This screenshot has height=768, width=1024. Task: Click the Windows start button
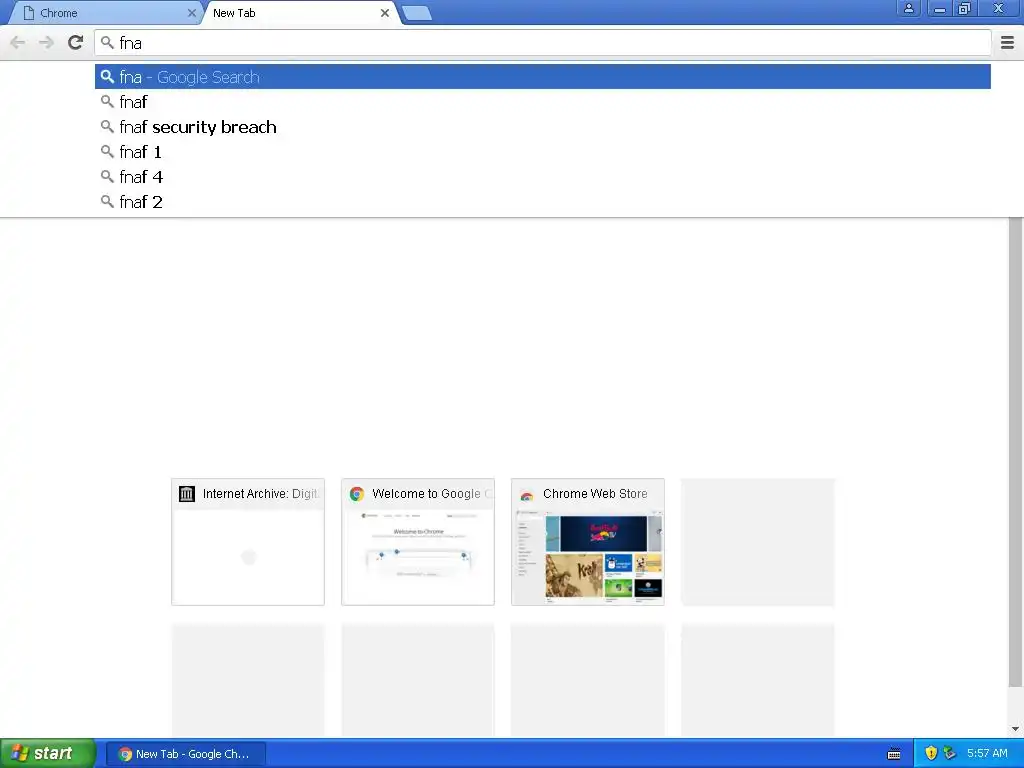pos(48,754)
